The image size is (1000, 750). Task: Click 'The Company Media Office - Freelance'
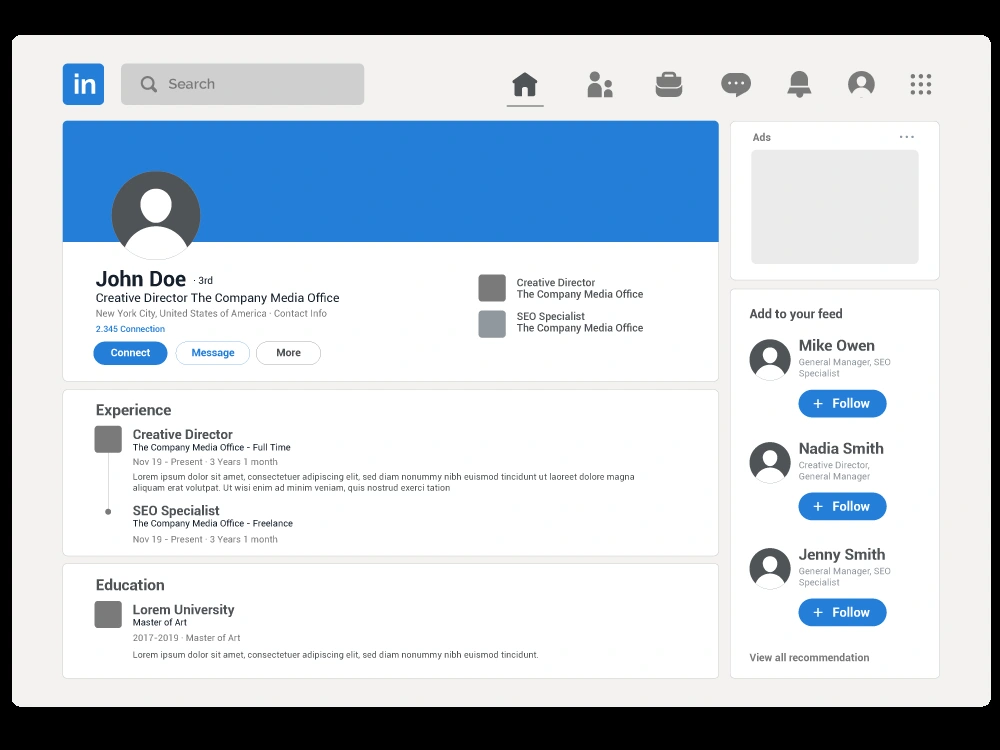pyautogui.click(x=213, y=524)
